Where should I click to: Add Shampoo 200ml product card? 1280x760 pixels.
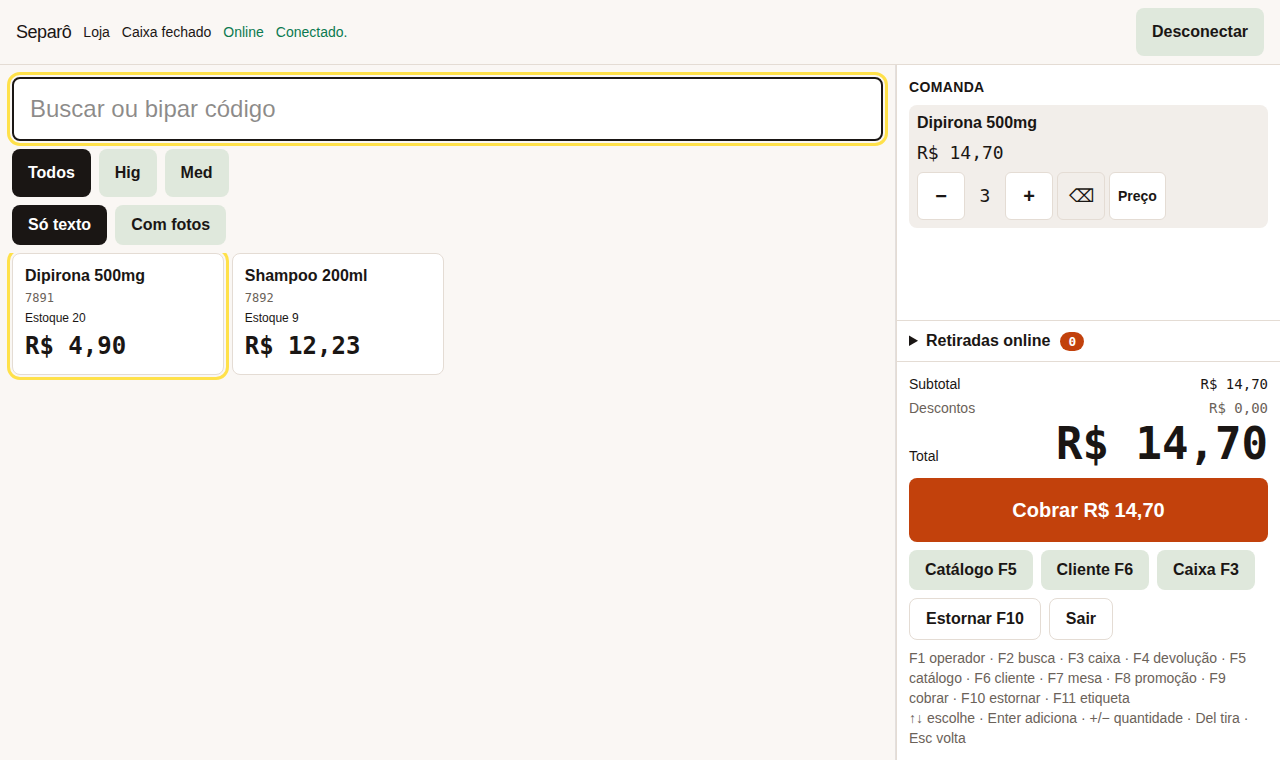[338, 314]
